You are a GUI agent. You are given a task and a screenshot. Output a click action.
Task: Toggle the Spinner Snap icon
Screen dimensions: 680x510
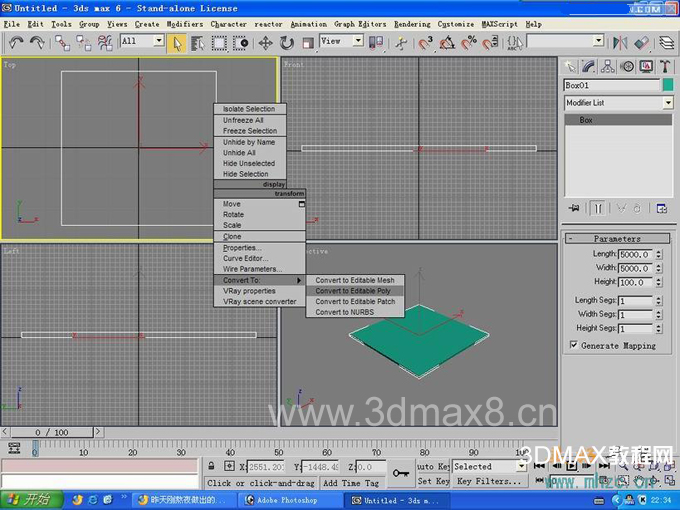point(490,43)
